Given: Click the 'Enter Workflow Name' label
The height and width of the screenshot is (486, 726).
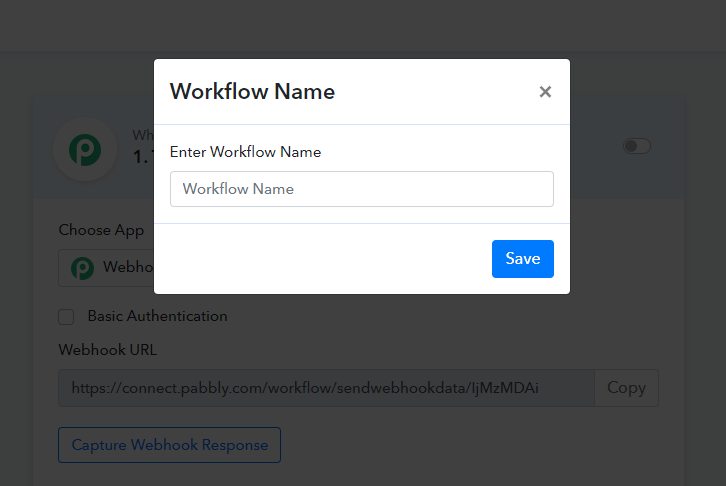Looking at the screenshot, I should coord(245,152).
